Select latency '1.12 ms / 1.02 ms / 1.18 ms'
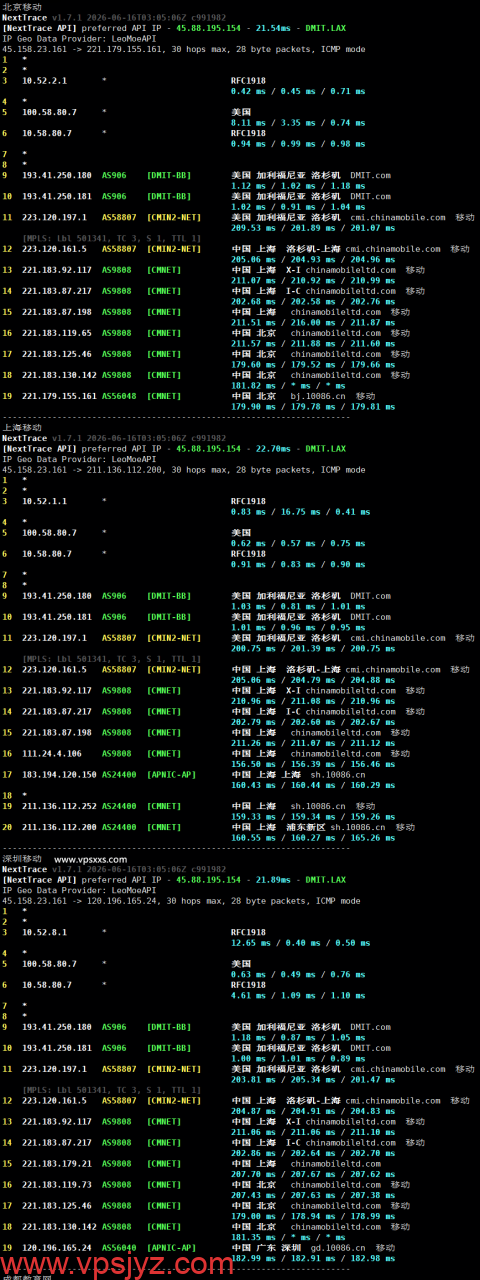Screen dimensions: 480x1280 297,185
